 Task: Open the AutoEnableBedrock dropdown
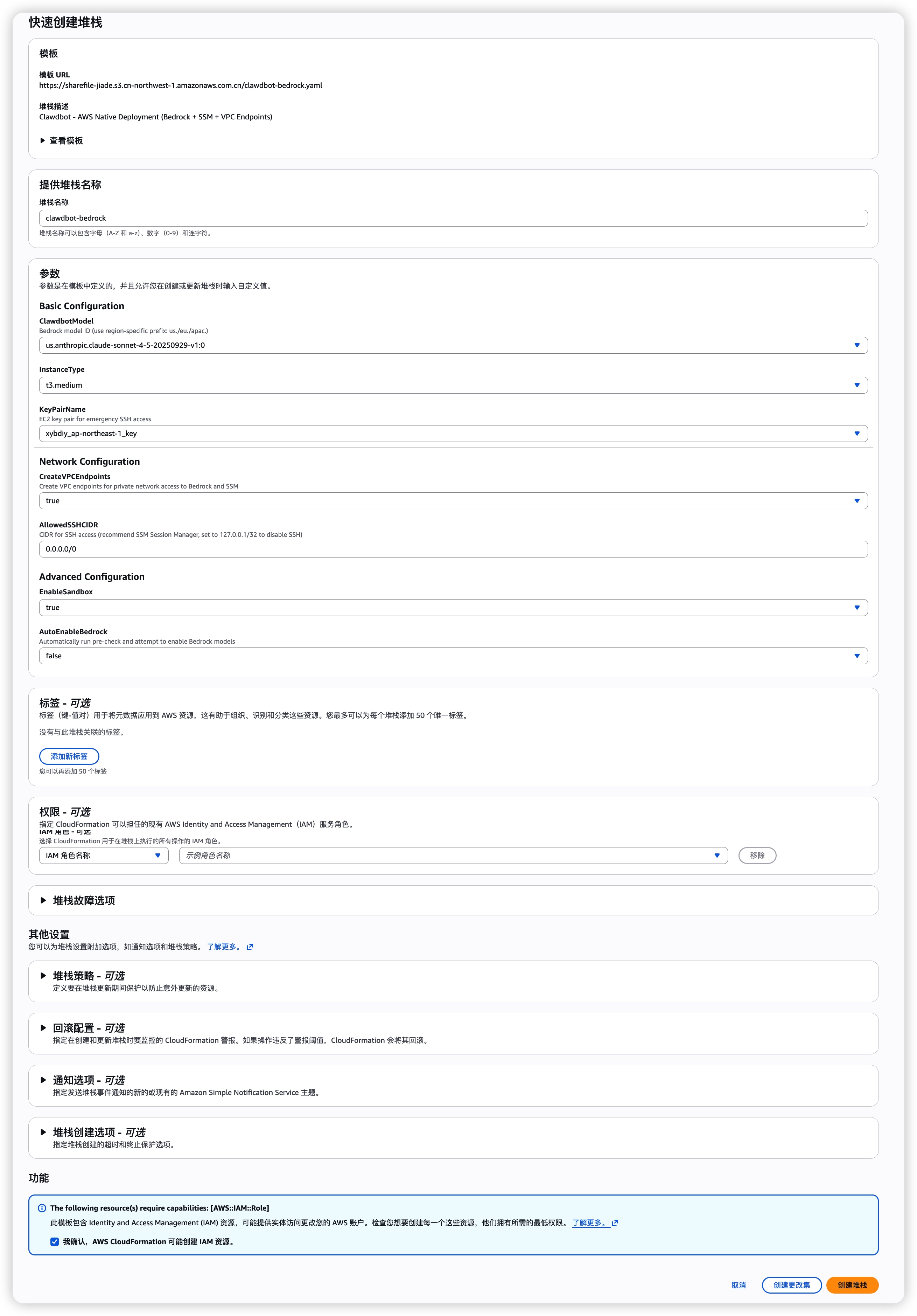click(x=453, y=656)
